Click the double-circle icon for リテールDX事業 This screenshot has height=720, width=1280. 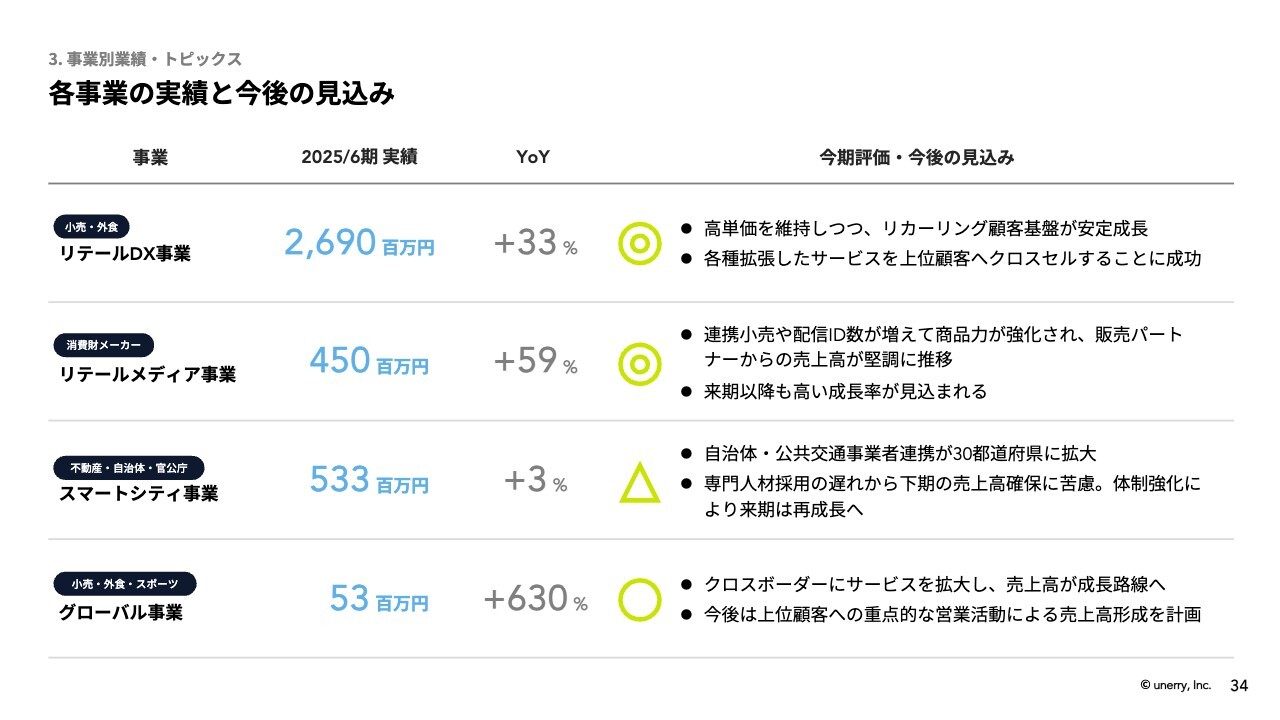tap(640, 243)
